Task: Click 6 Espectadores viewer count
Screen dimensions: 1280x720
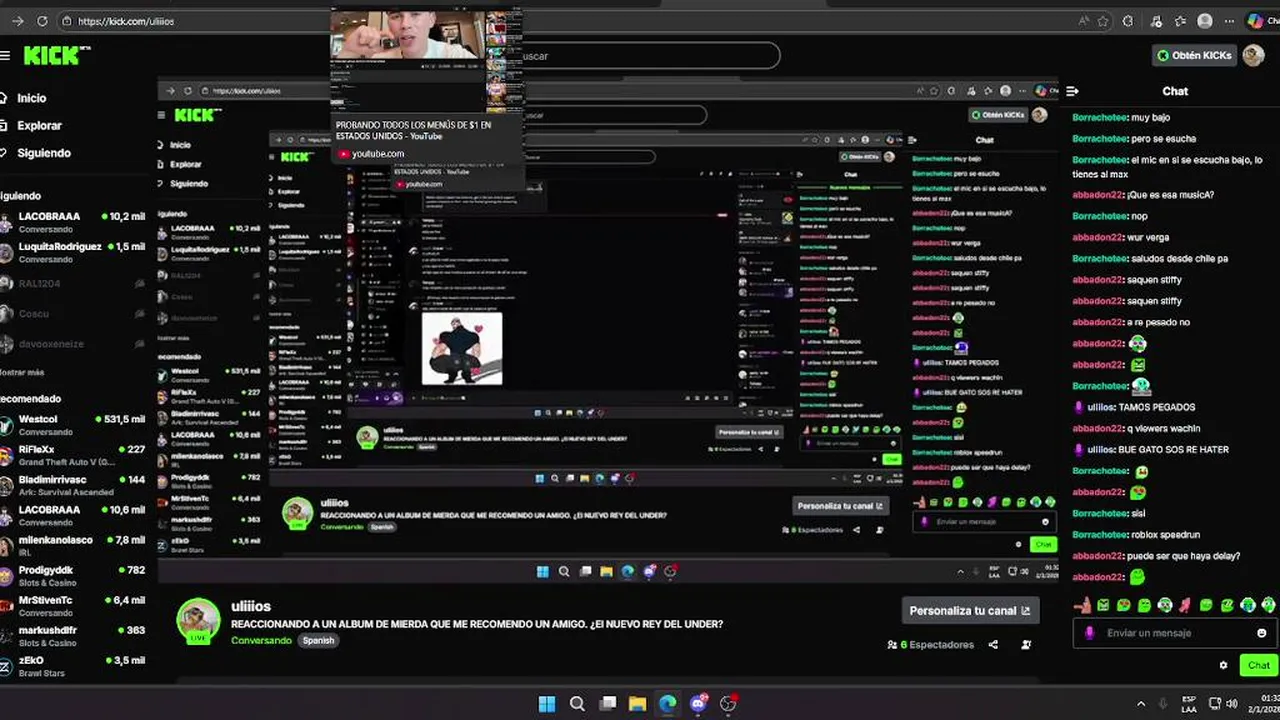Action: click(930, 645)
